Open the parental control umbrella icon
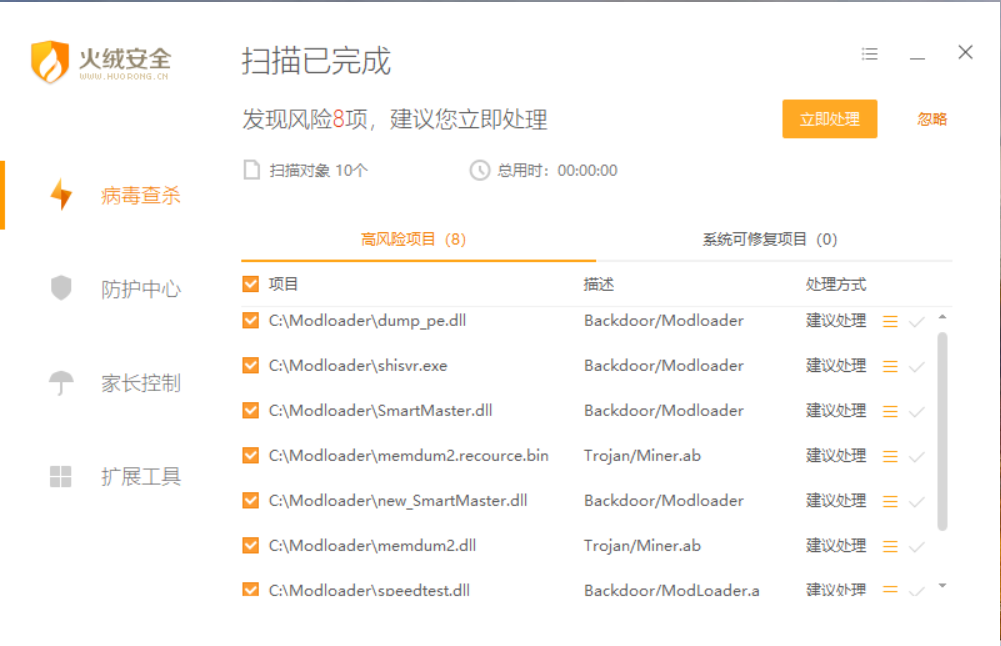 tap(61, 383)
